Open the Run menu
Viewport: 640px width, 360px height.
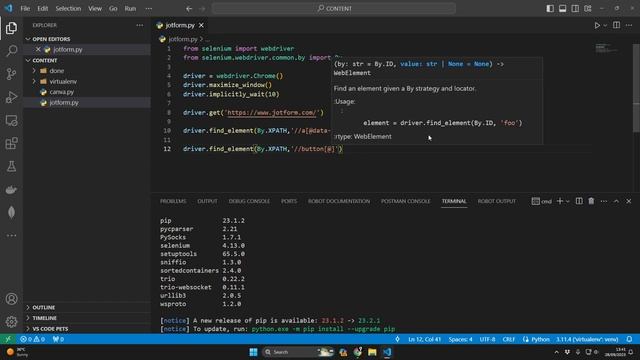pos(130,9)
